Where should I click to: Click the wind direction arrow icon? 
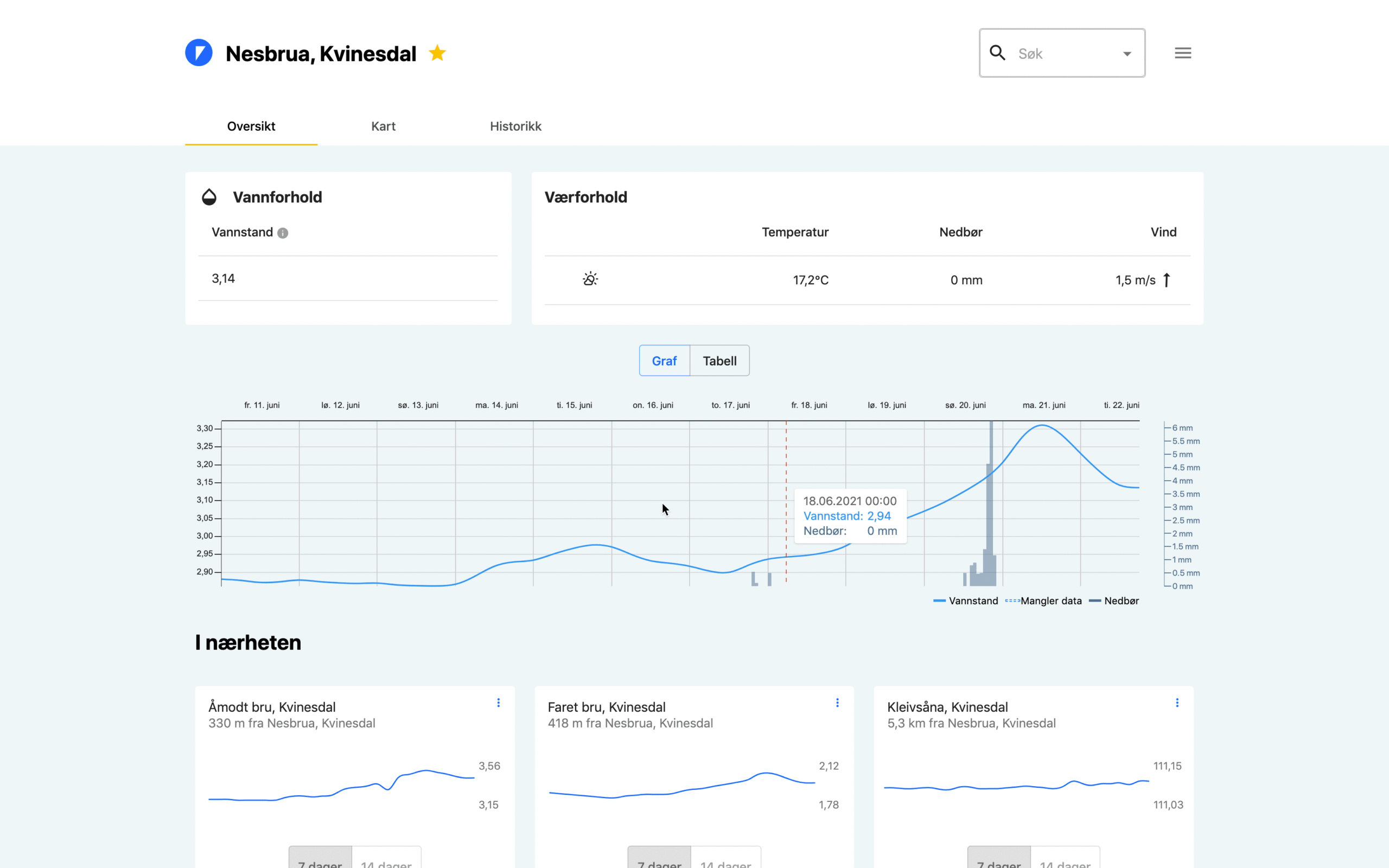[x=1167, y=279]
